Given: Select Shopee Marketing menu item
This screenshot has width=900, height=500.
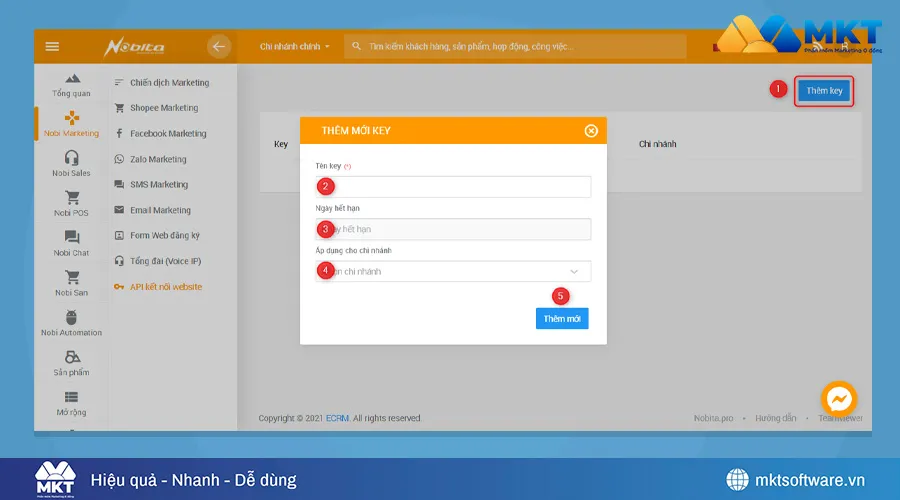Looking at the screenshot, I should [163, 108].
